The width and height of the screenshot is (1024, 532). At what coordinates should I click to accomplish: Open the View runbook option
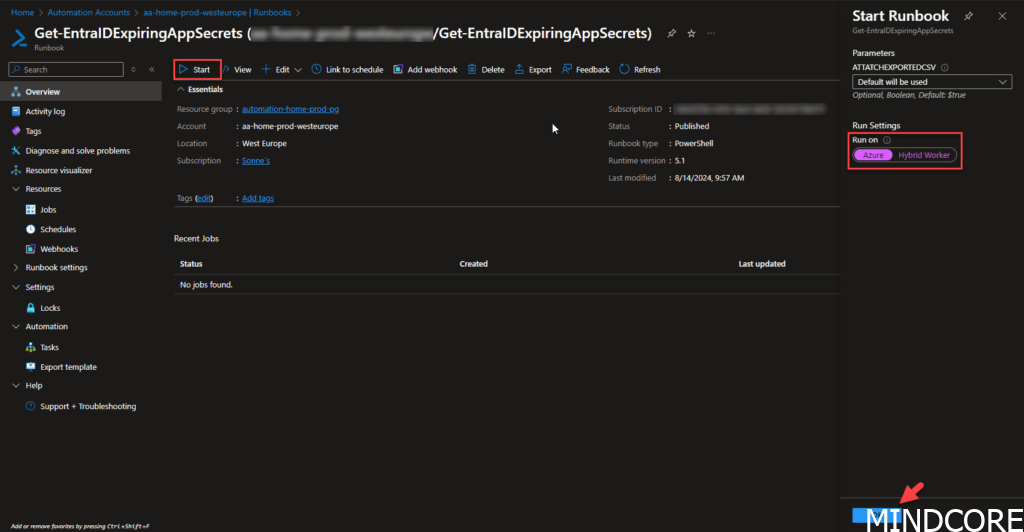(x=236, y=70)
